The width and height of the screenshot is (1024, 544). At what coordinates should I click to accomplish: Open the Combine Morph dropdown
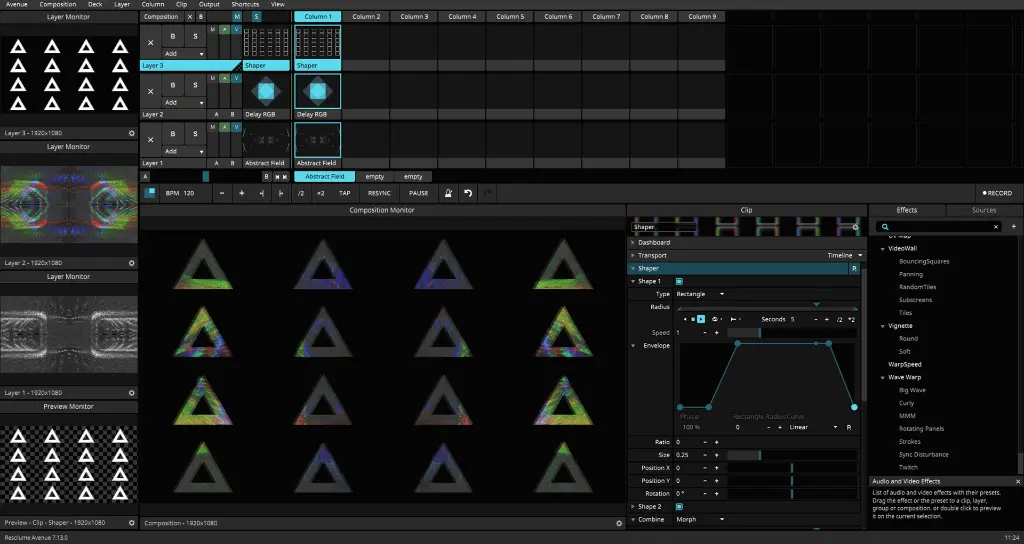(700, 519)
